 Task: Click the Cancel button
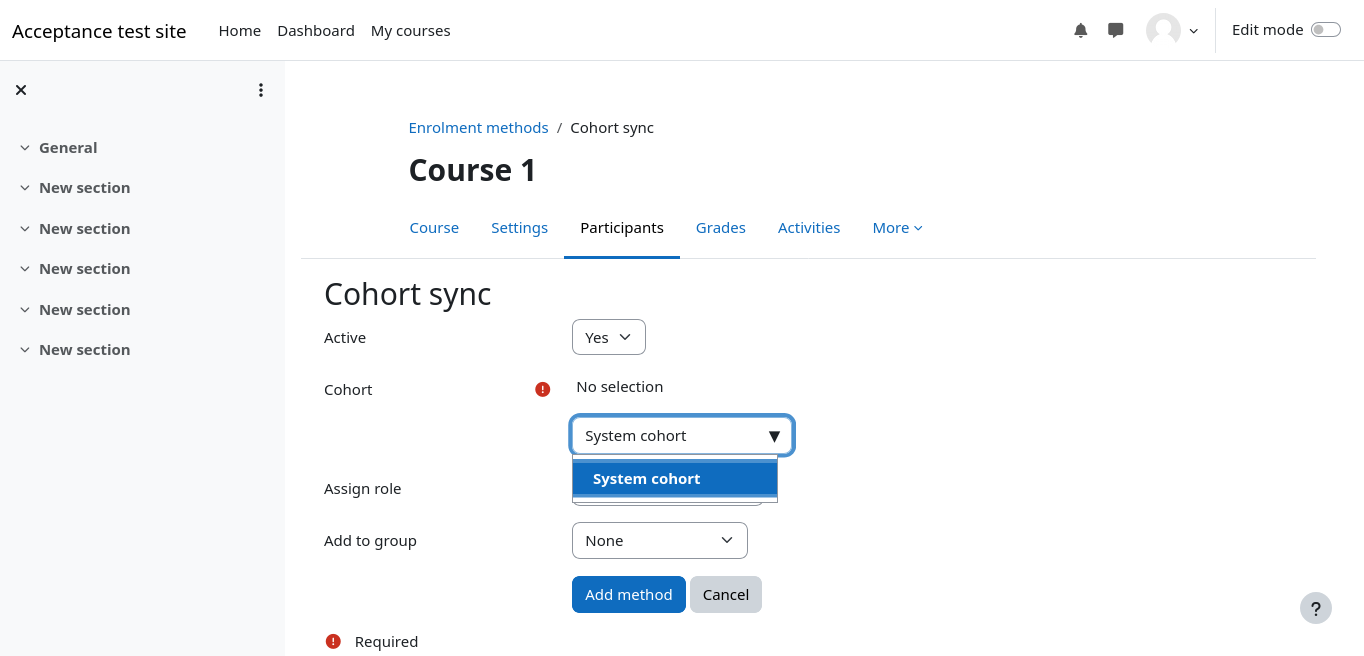725,594
